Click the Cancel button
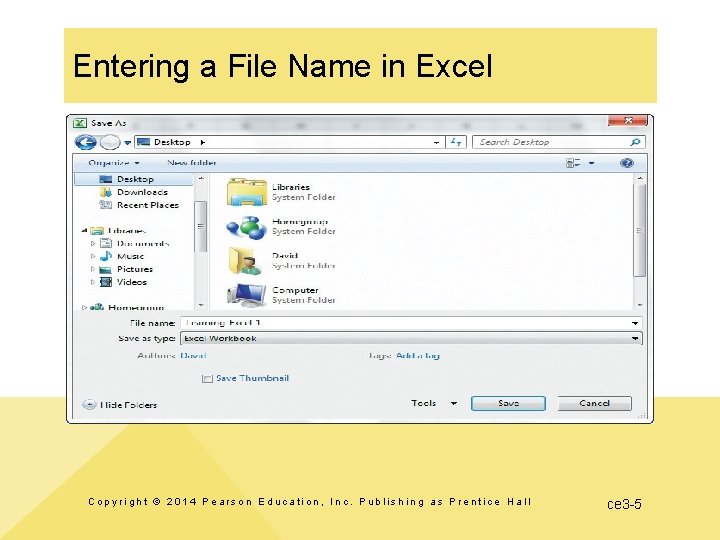 coord(594,403)
